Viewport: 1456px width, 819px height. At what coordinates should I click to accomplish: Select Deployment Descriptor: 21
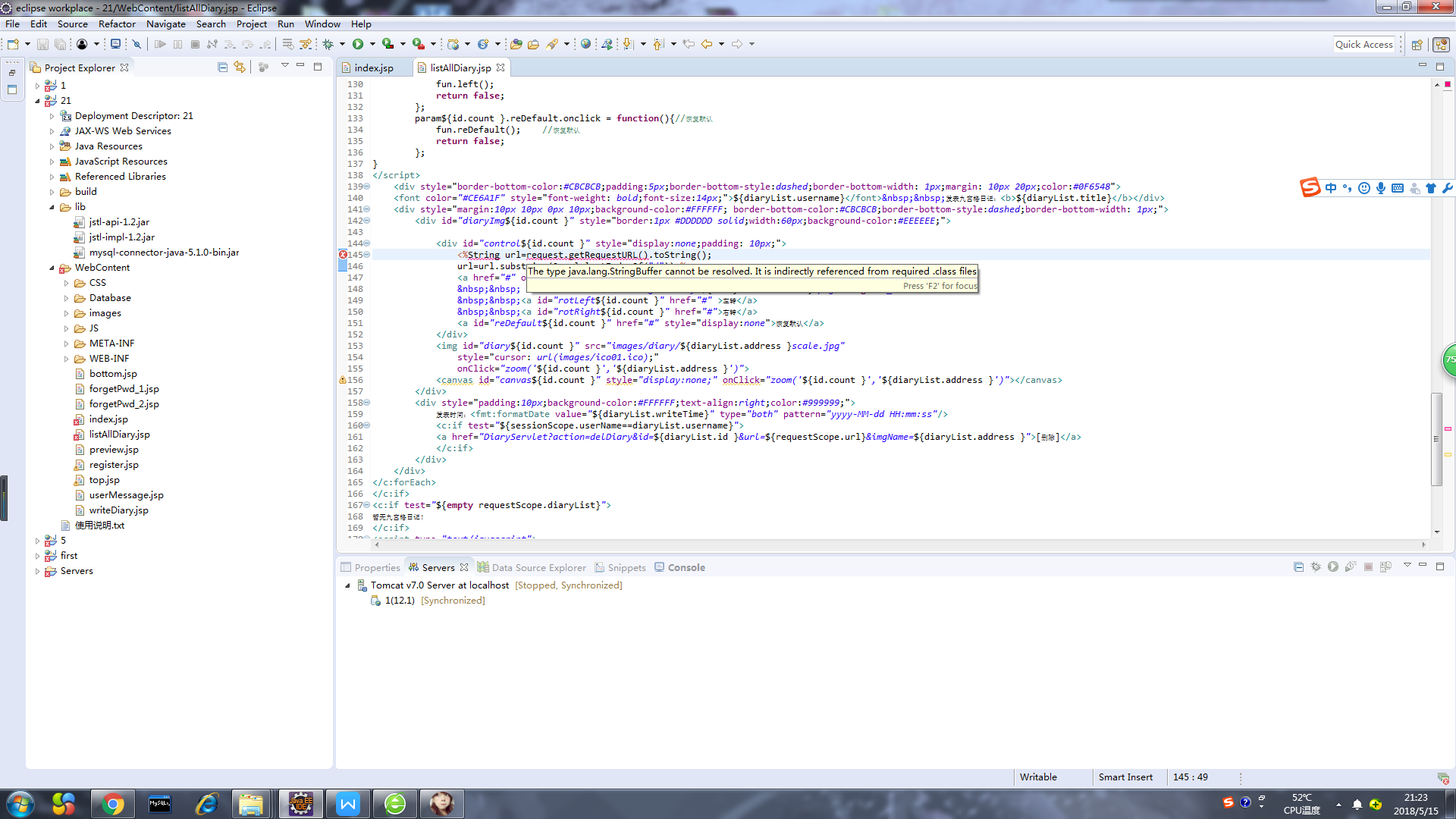coord(133,116)
